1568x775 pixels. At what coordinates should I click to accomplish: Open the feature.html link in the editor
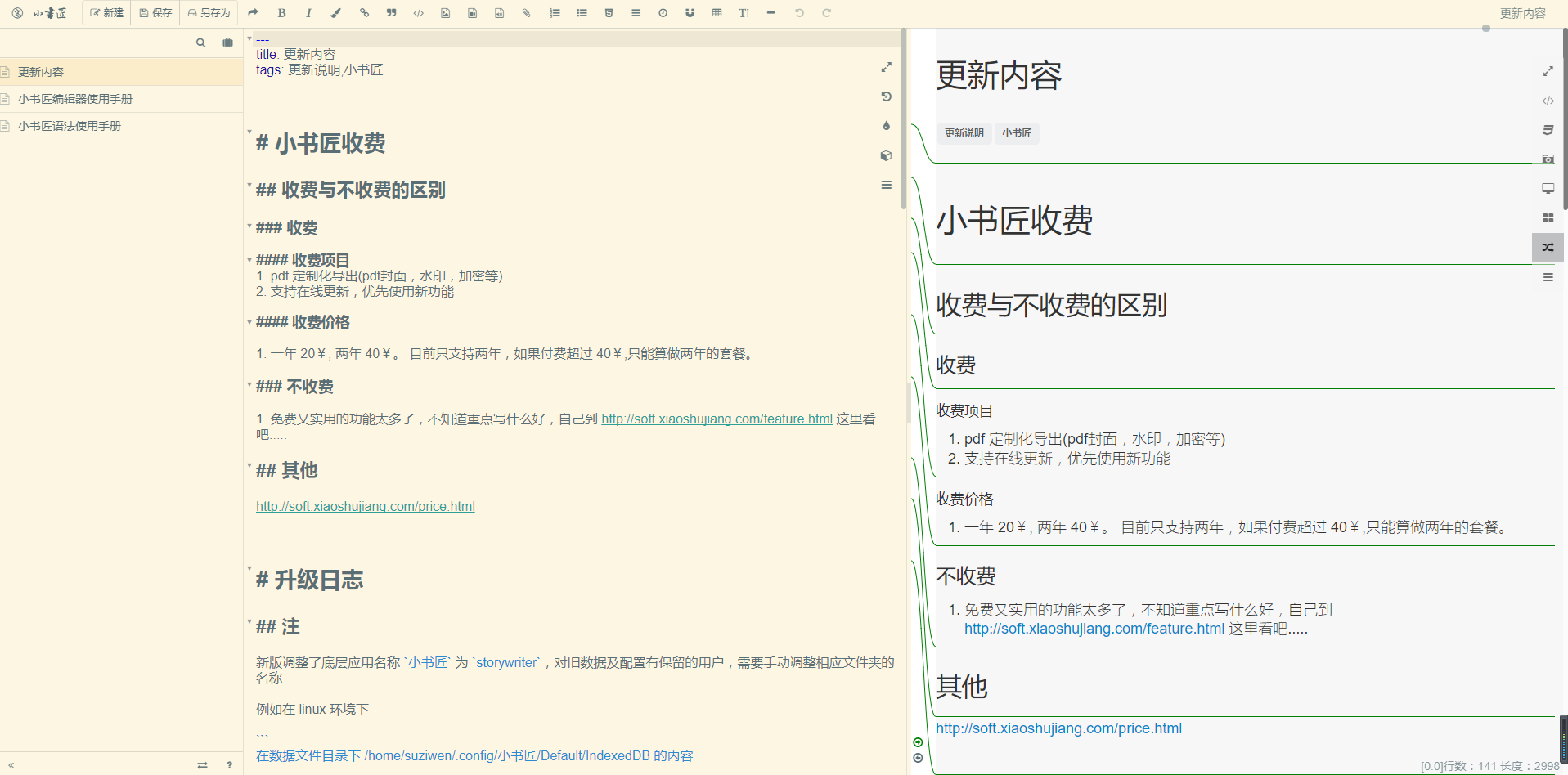[x=717, y=419]
